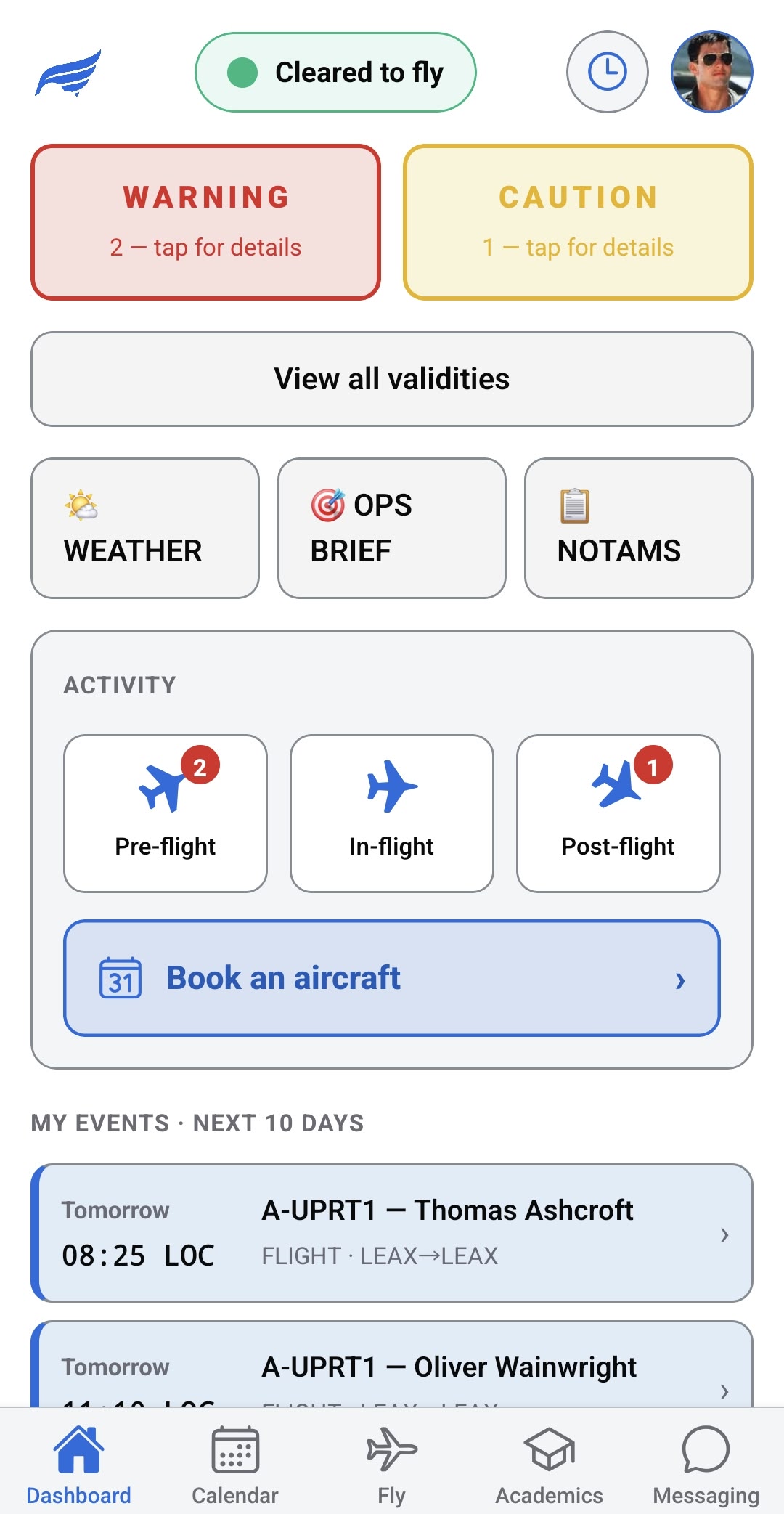Go to the Fly tab

coord(392,1465)
